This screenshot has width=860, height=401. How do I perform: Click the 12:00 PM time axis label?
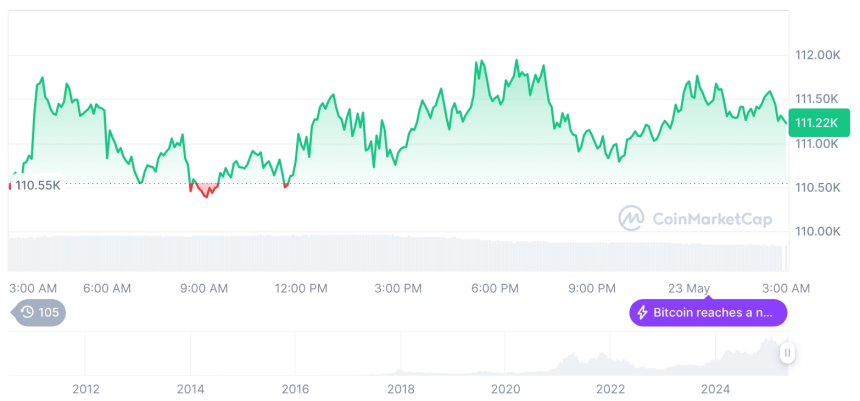coord(300,288)
